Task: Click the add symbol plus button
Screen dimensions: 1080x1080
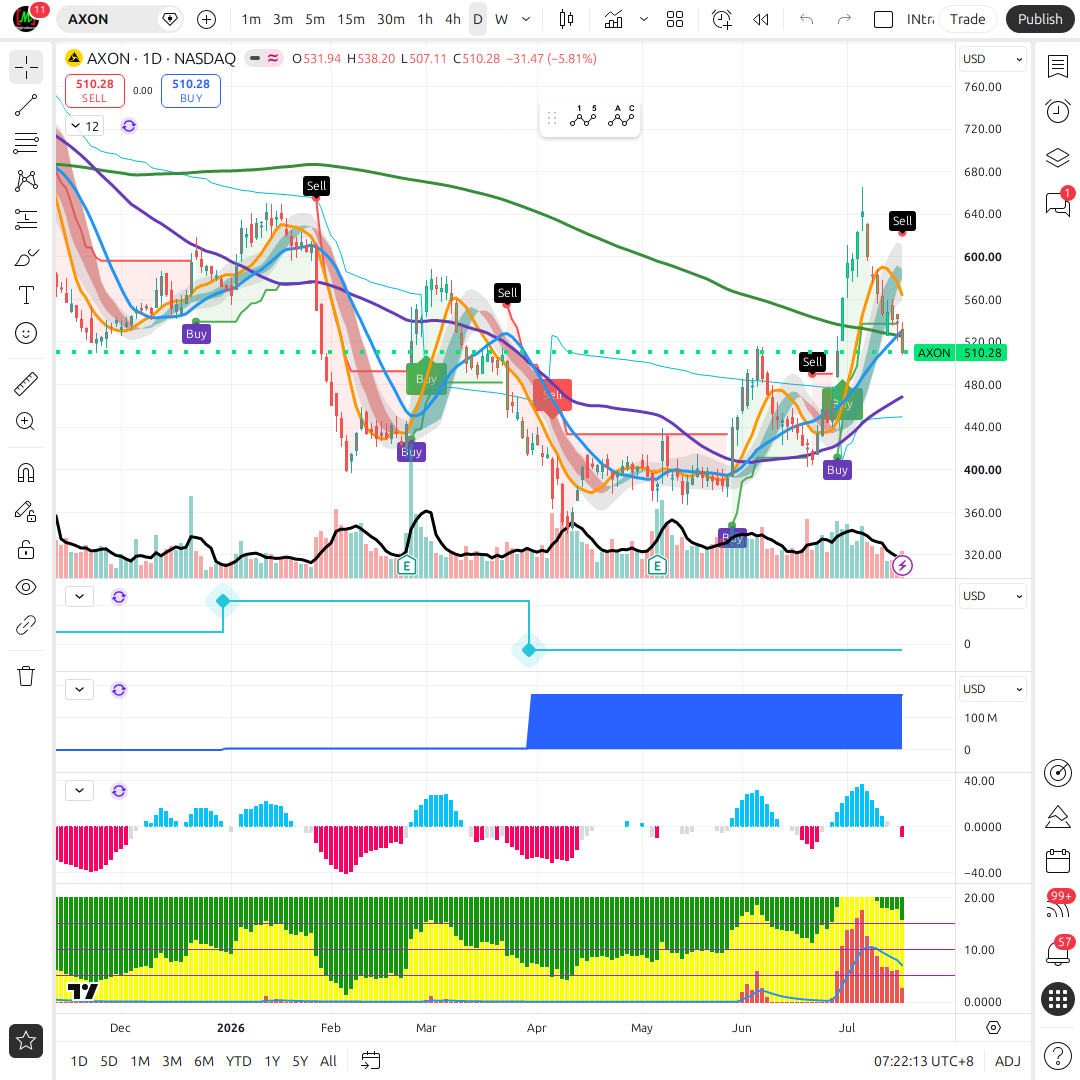Action: (x=206, y=19)
